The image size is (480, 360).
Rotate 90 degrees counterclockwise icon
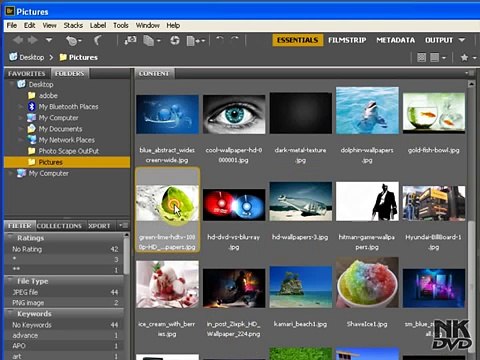coord(220,40)
